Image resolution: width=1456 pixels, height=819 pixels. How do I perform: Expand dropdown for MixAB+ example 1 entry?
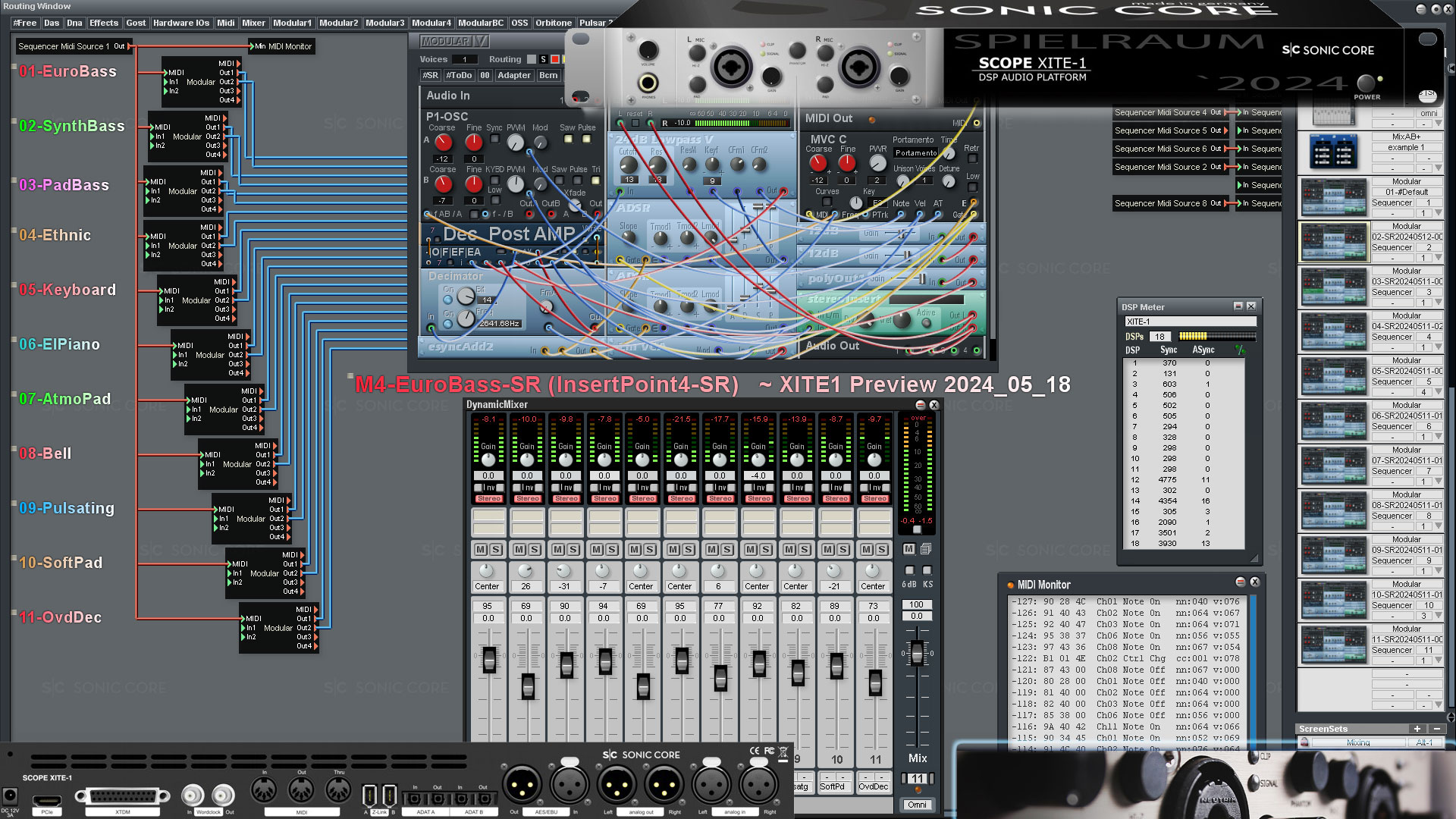pos(1439,168)
